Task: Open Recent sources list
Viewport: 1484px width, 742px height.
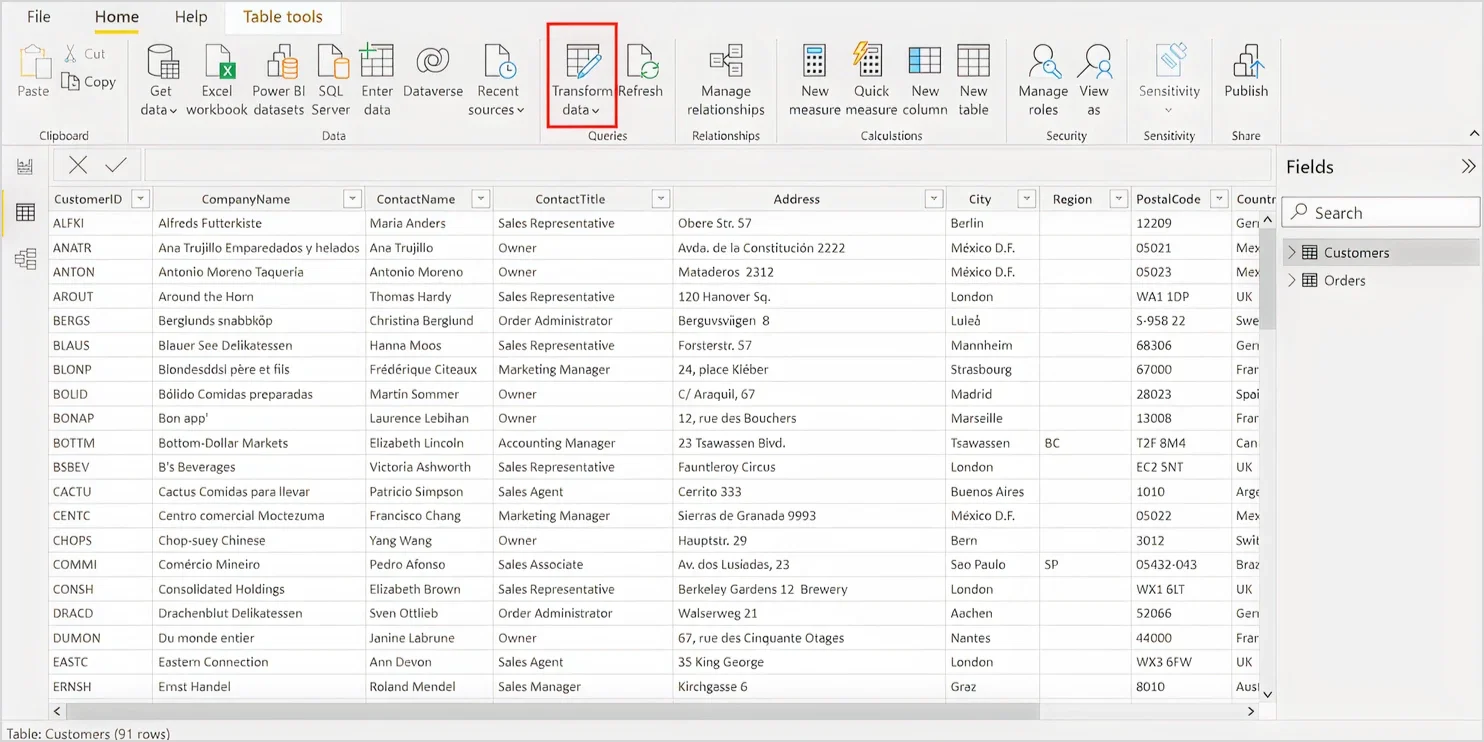Action: pyautogui.click(x=497, y=80)
